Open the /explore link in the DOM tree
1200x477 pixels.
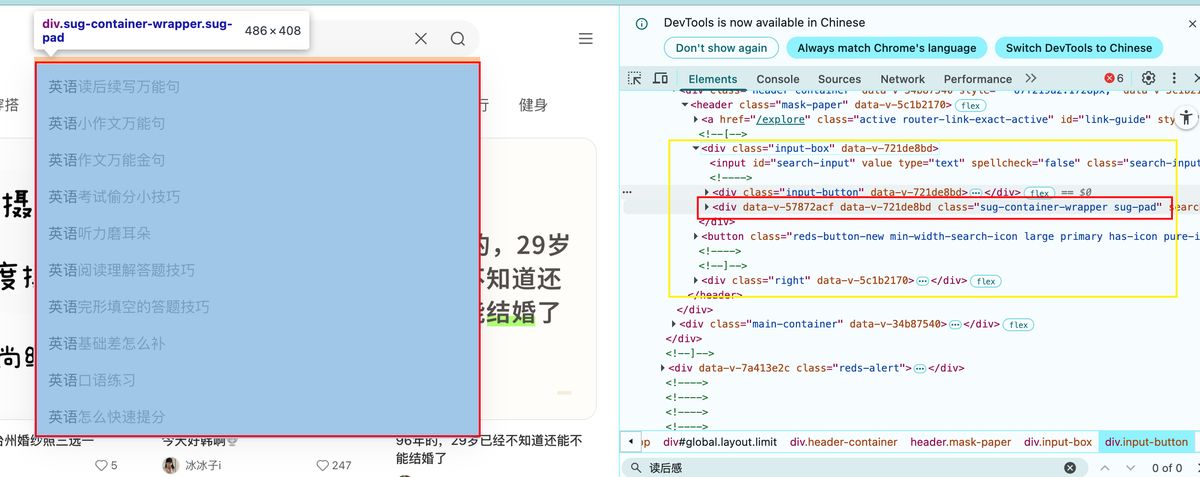[780, 119]
